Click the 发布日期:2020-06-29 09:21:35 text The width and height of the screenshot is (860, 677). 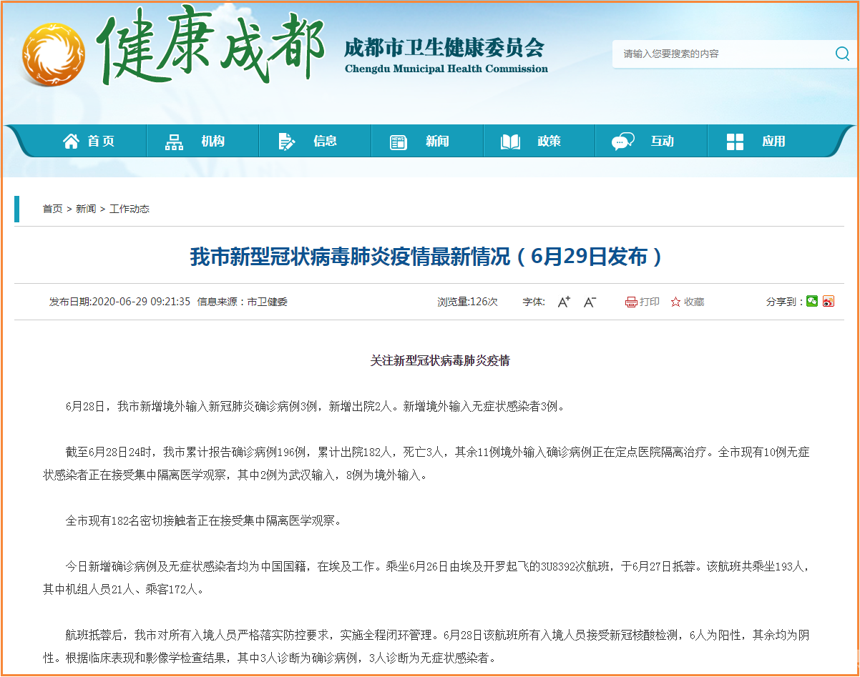[120, 302]
